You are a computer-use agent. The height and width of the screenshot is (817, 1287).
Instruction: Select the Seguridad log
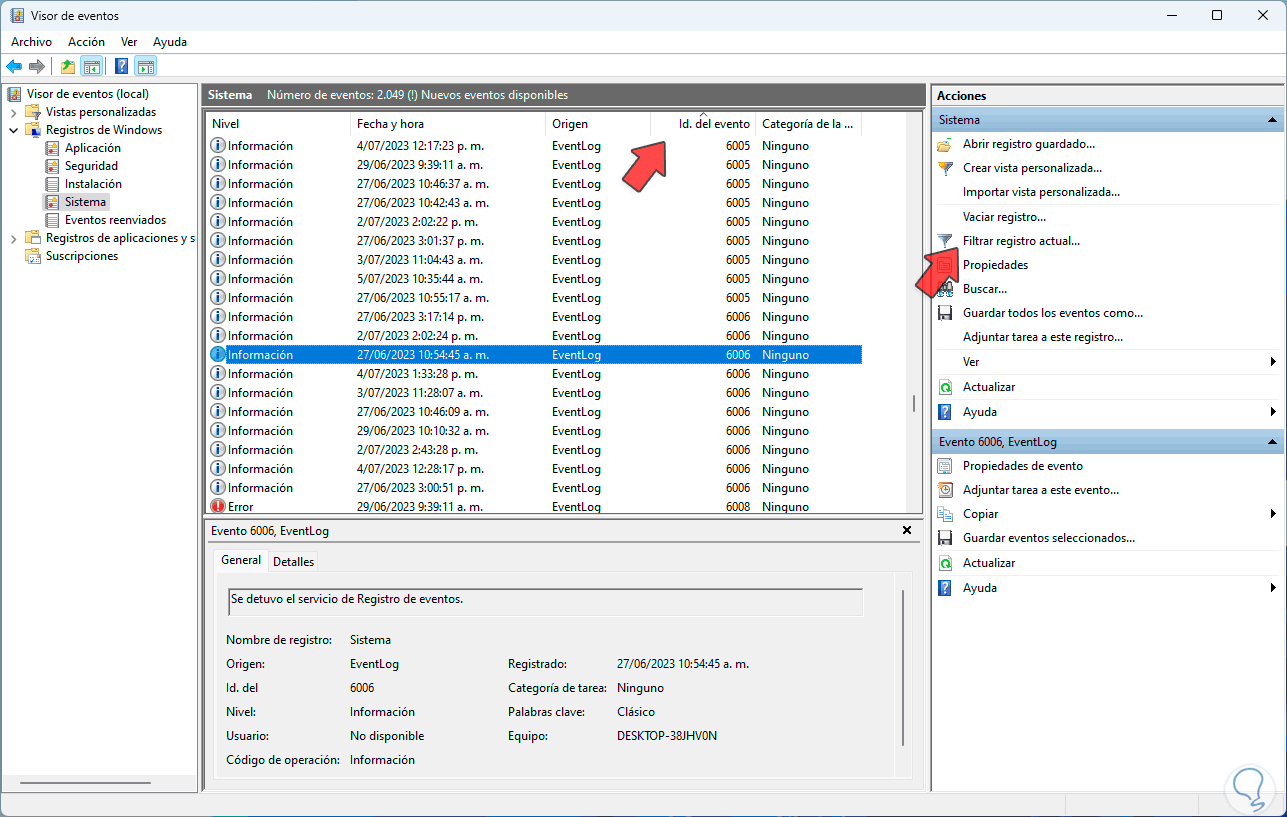point(91,166)
